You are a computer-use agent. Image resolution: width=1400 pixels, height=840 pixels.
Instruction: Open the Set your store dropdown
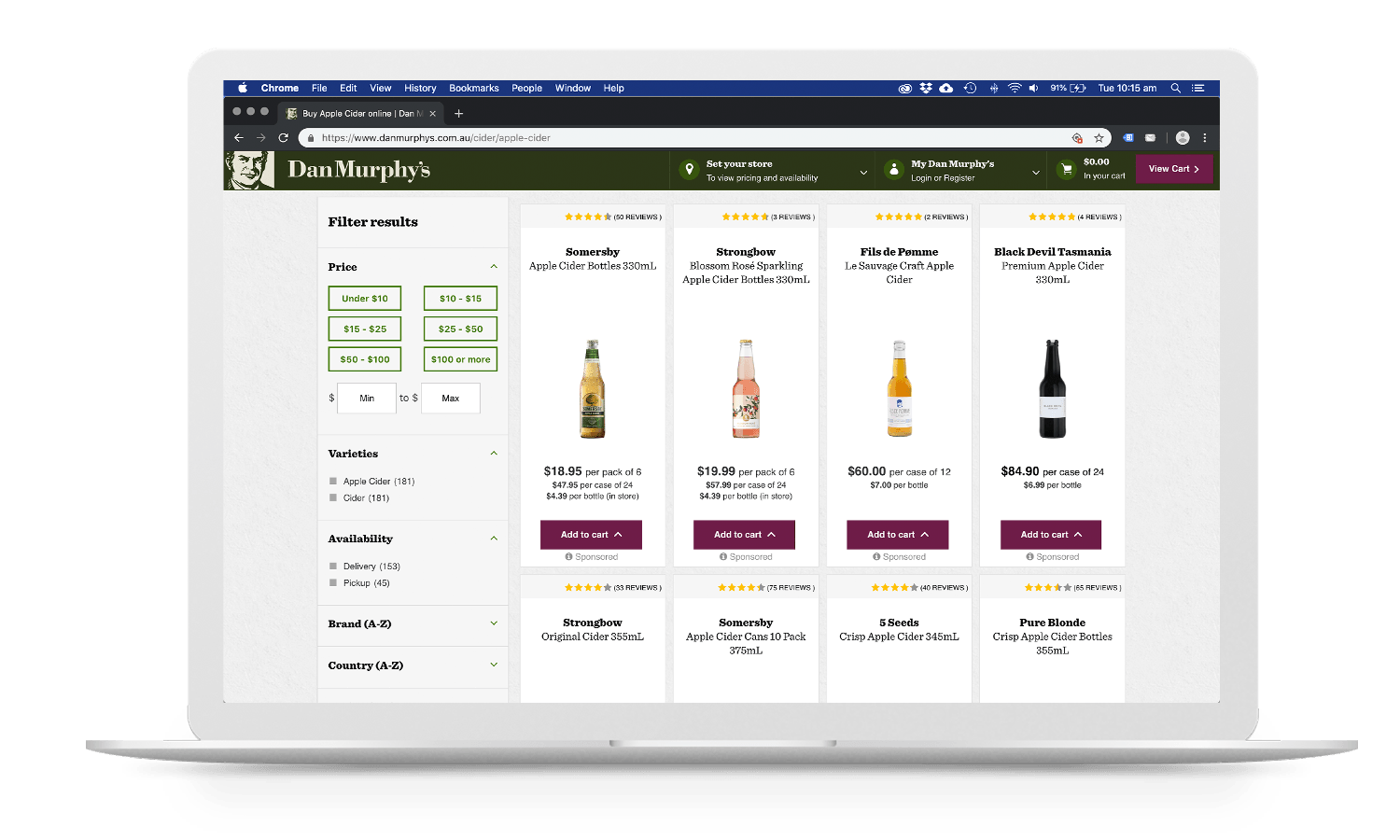863,172
